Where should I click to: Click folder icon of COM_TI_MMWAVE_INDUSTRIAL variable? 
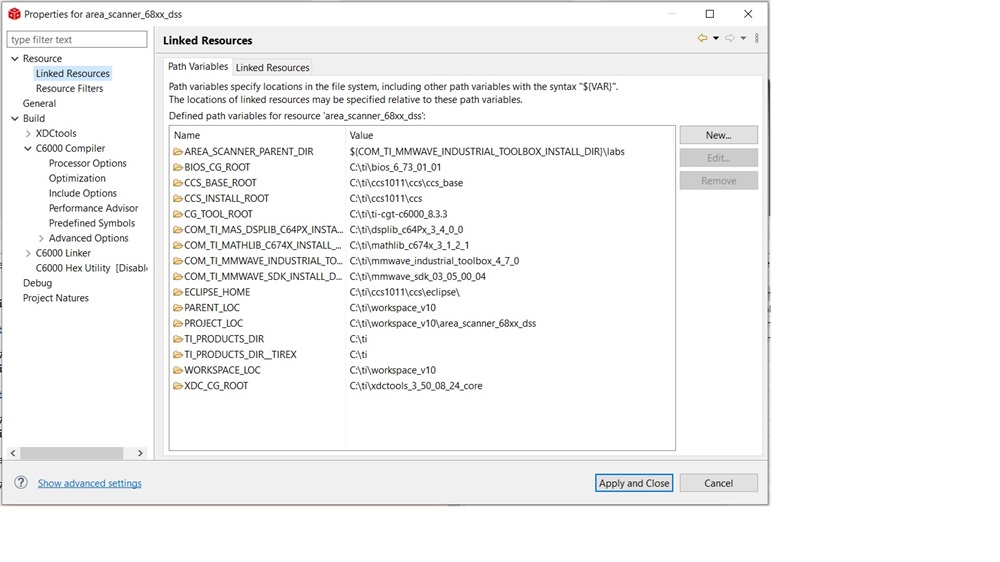coord(178,261)
